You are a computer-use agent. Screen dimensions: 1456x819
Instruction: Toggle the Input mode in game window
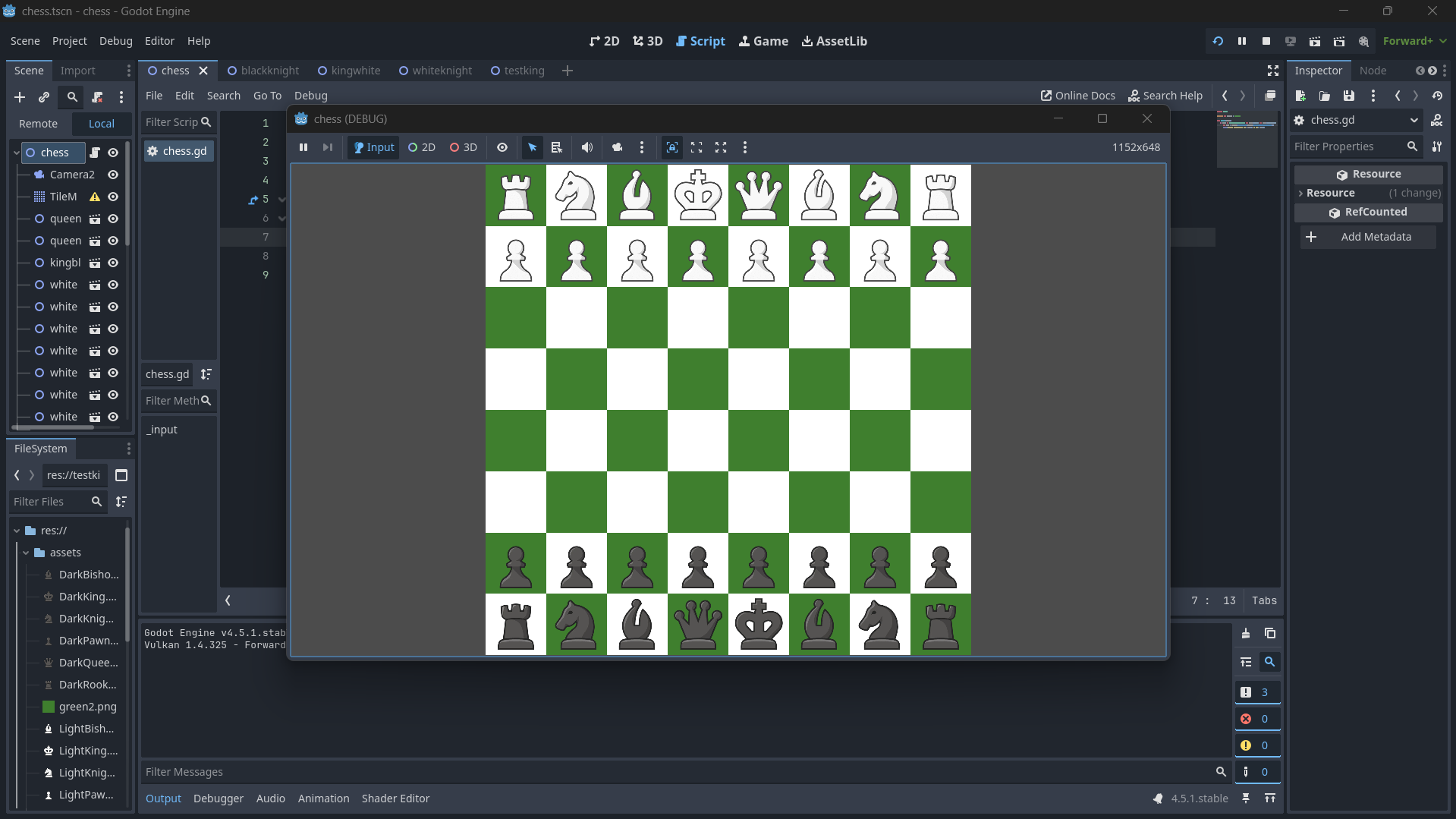[x=374, y=147]
